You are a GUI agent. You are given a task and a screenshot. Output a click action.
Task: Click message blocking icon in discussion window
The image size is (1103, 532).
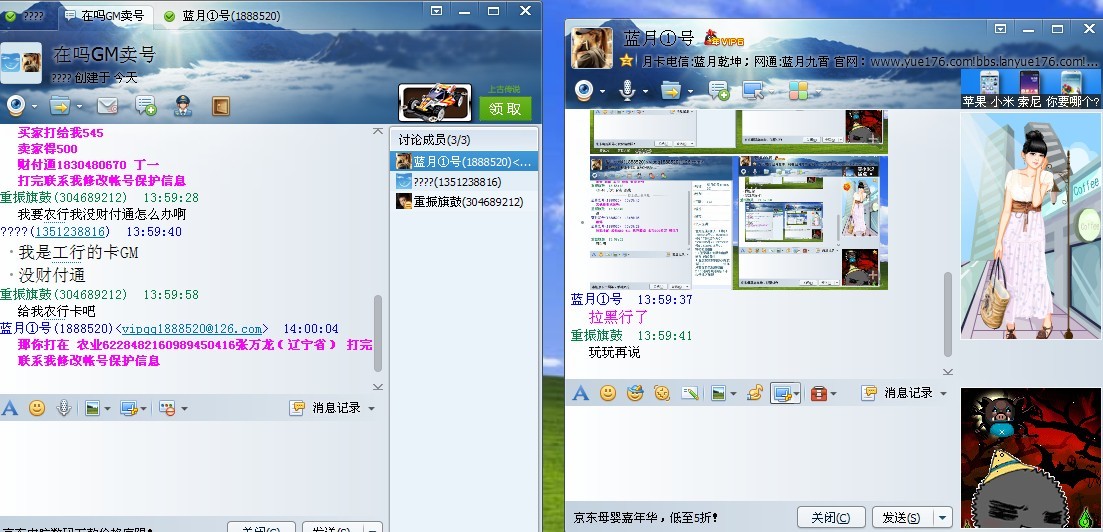click(167, 407)
